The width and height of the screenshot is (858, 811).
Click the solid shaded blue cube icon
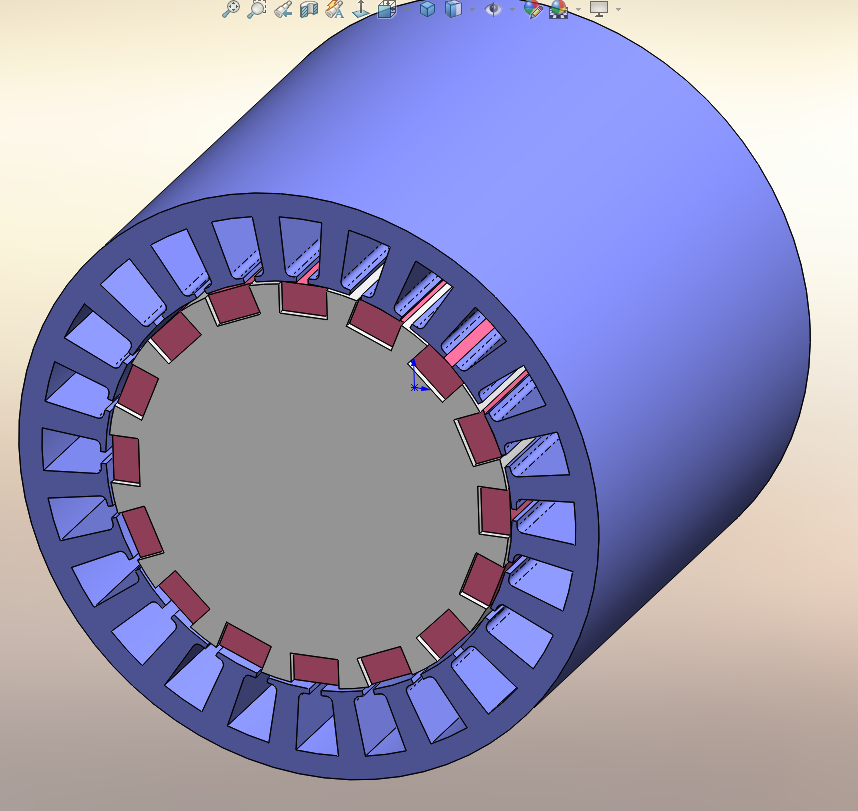(x=427, y=9)
